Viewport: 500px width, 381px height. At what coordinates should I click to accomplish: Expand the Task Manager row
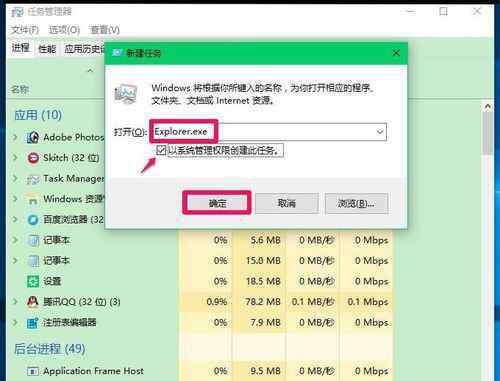(x=15, y=178)
